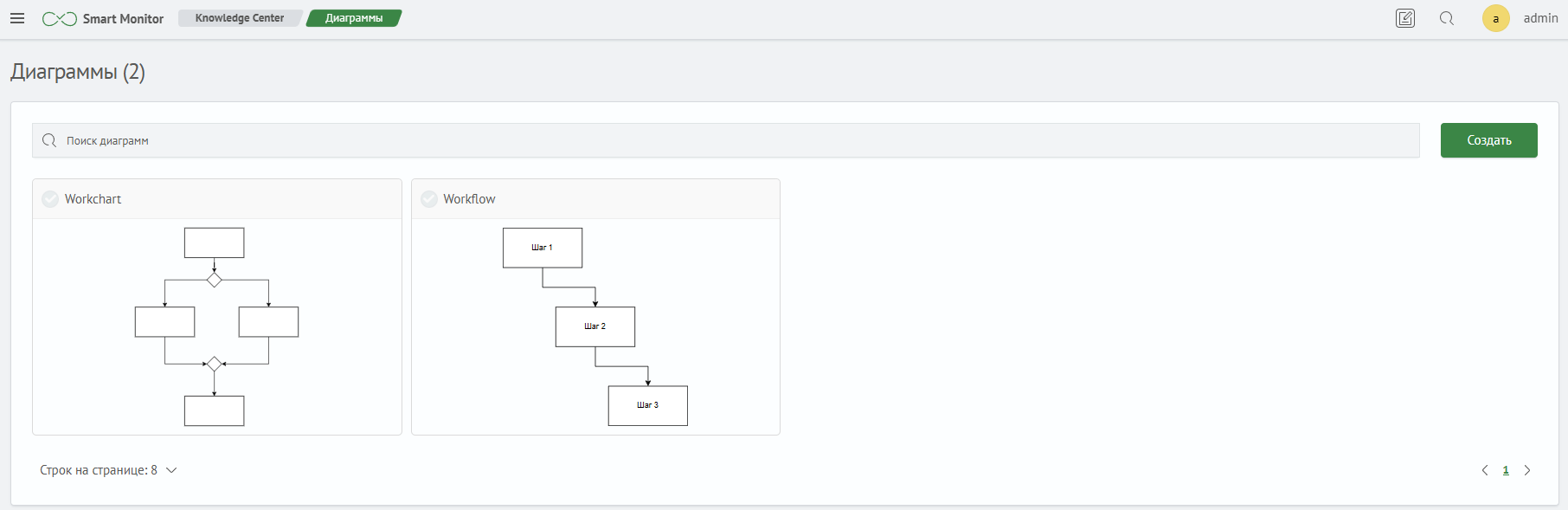Click the magnifier icon in diagram search
The height and width of the screenshot is (510, 1568).
coord(49,140)
